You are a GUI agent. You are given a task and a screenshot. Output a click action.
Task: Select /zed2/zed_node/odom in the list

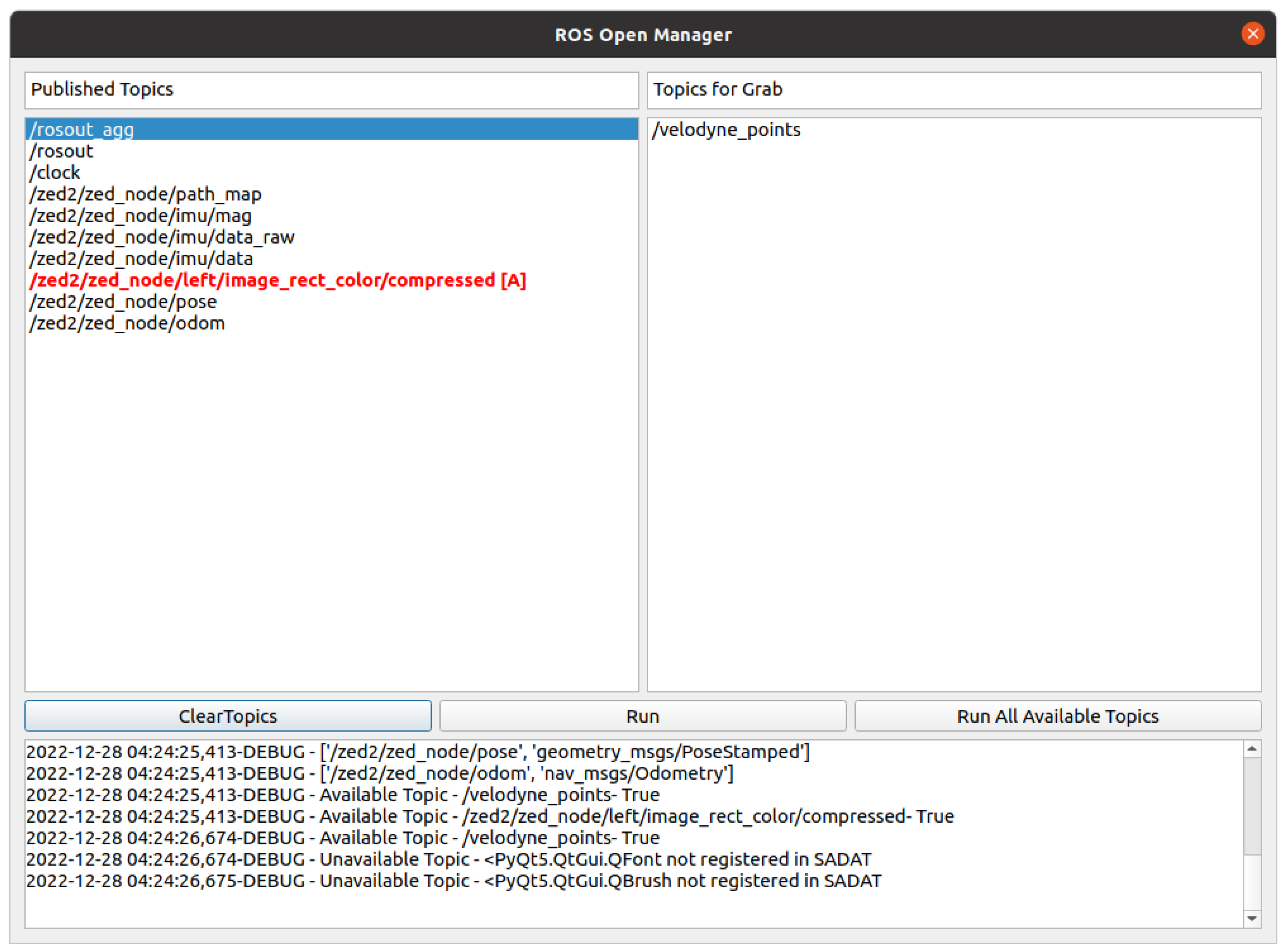(127, 323)
